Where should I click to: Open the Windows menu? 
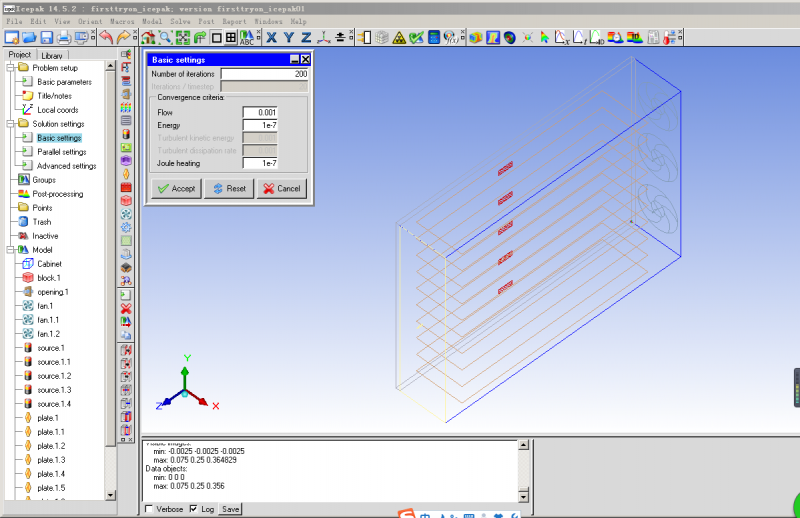click(x=268, y=21)
